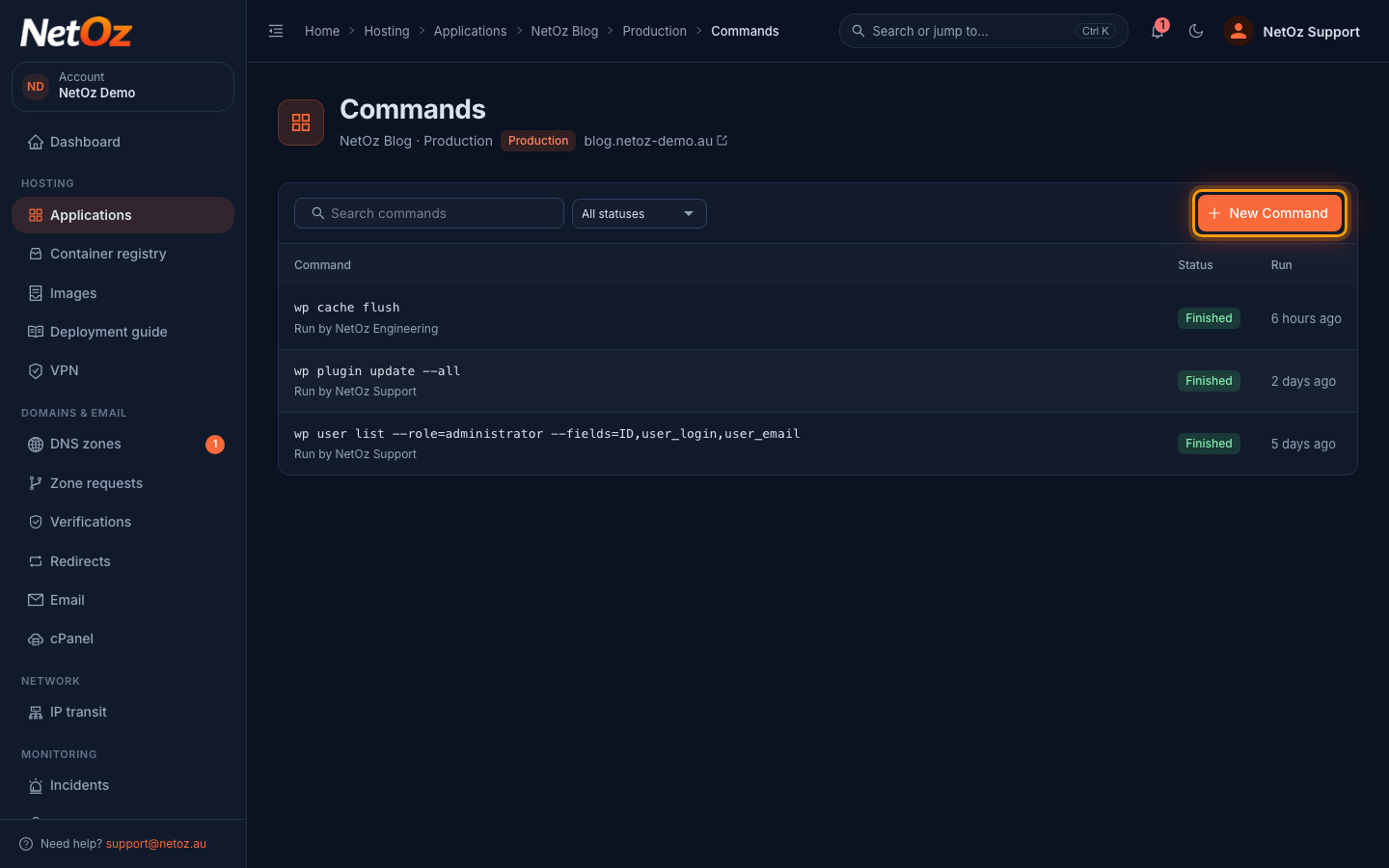Open NetOz Support user avatar menu
1389x868 pixels.
(1292, 31)
